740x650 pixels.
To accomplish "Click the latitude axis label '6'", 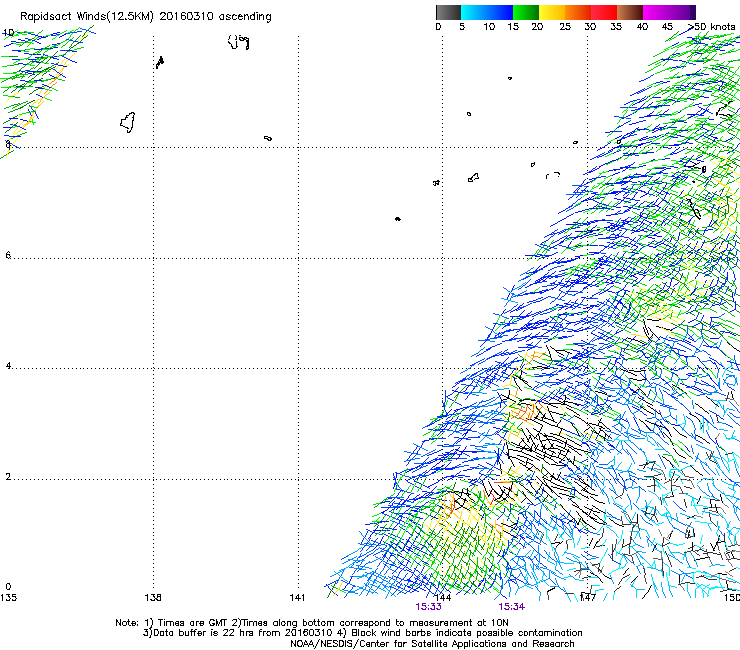I will click(x=8, y=255).
